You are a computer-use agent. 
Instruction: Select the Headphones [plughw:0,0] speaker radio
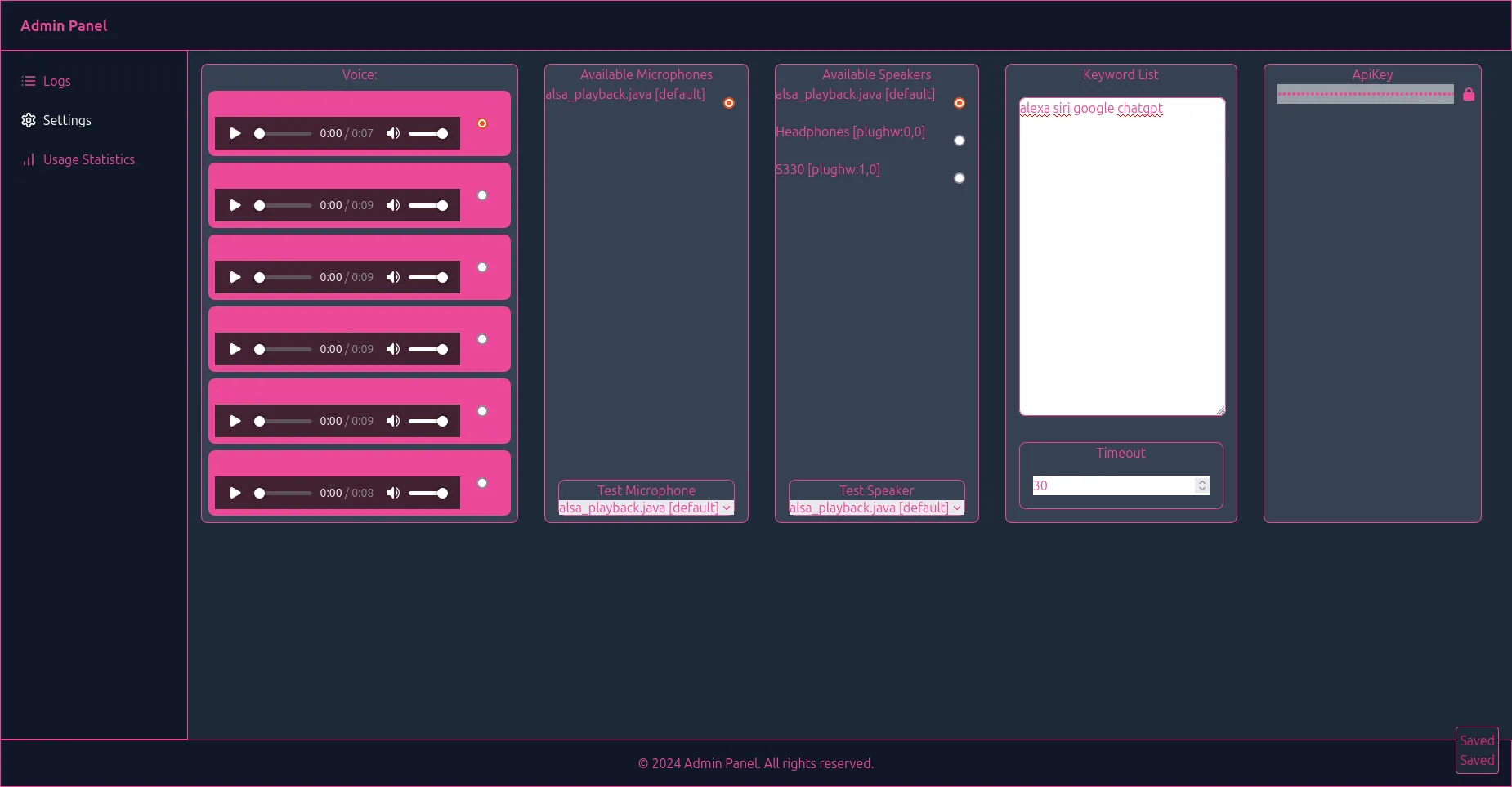click(960, 141)
